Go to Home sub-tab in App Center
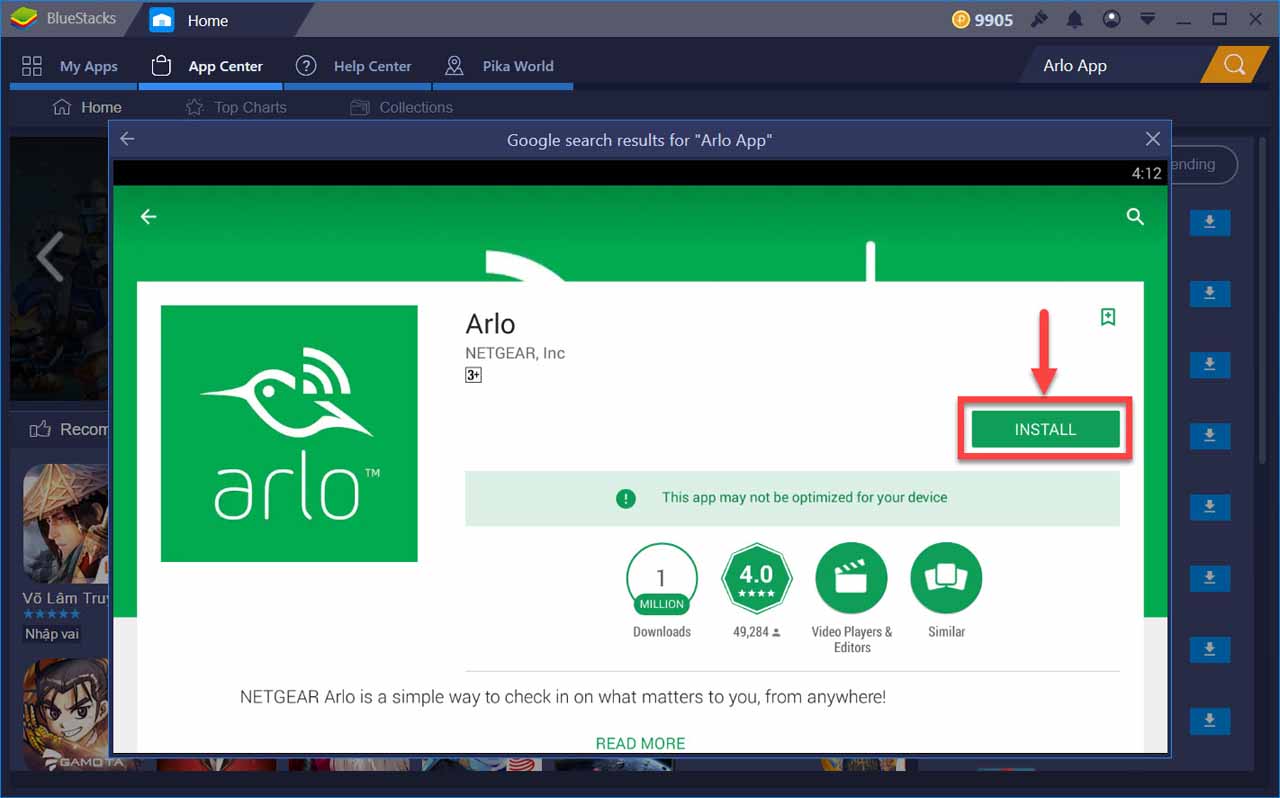1280x798 pixels. tap(87, 107)
